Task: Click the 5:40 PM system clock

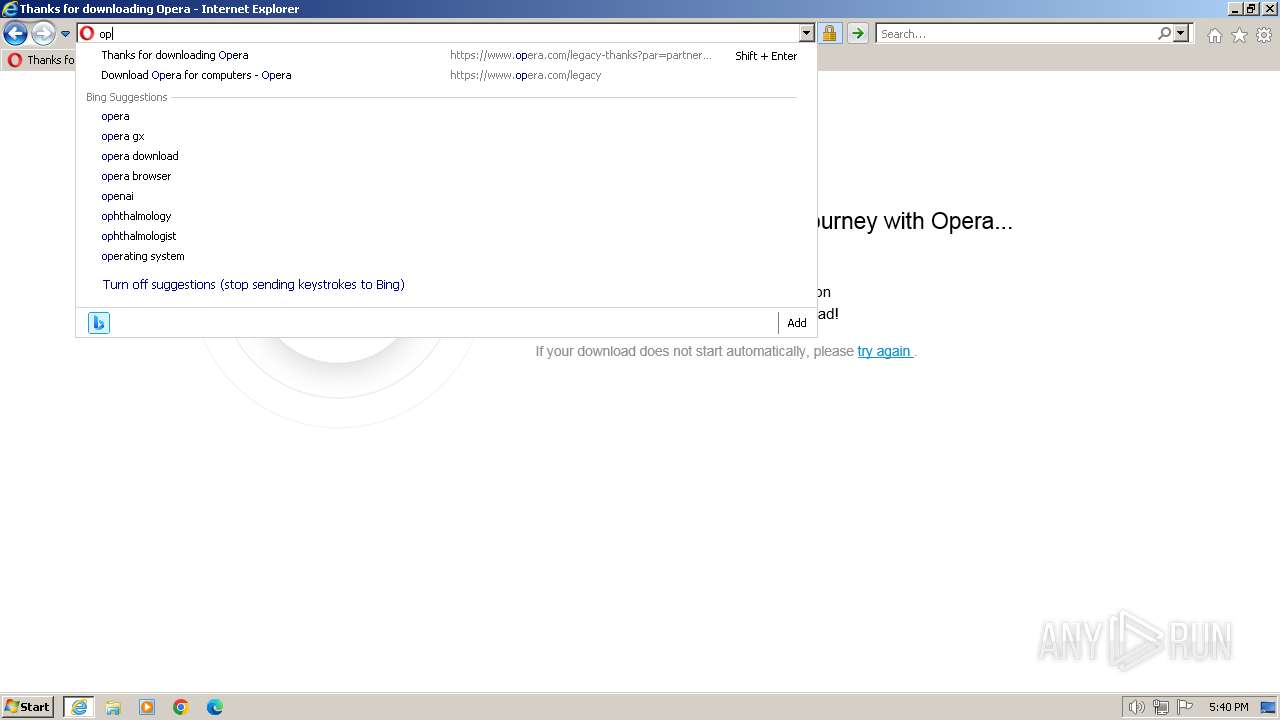Action: coord(1228,707)
